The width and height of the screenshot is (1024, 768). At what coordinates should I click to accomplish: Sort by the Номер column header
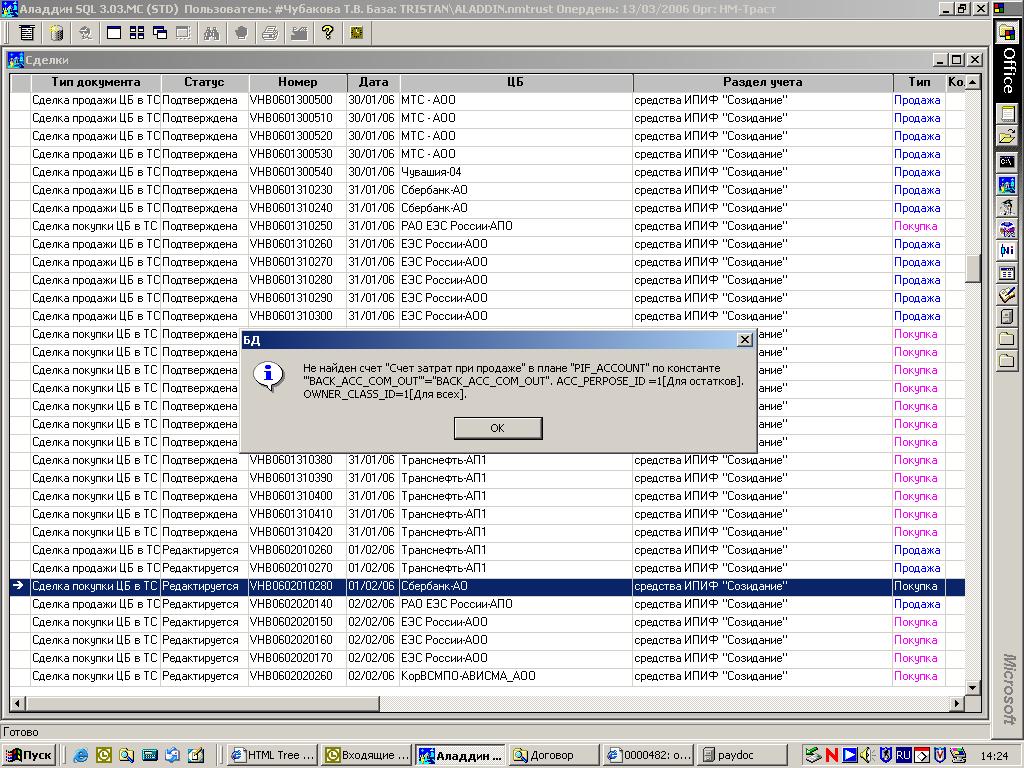point(298,82)
